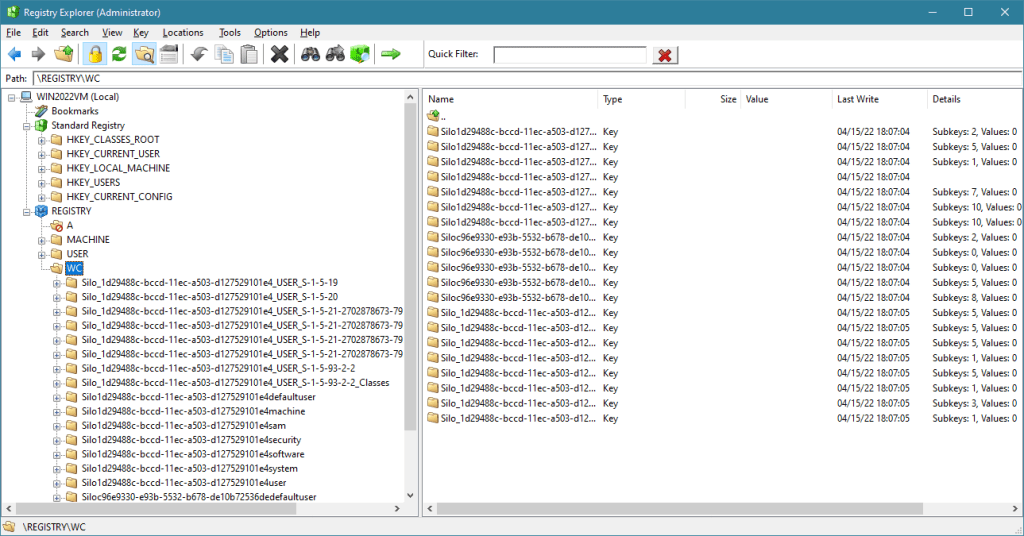The image size is (1024, 536).
Task: Click the blue Back arrow icon
Action: coord(14,54)
